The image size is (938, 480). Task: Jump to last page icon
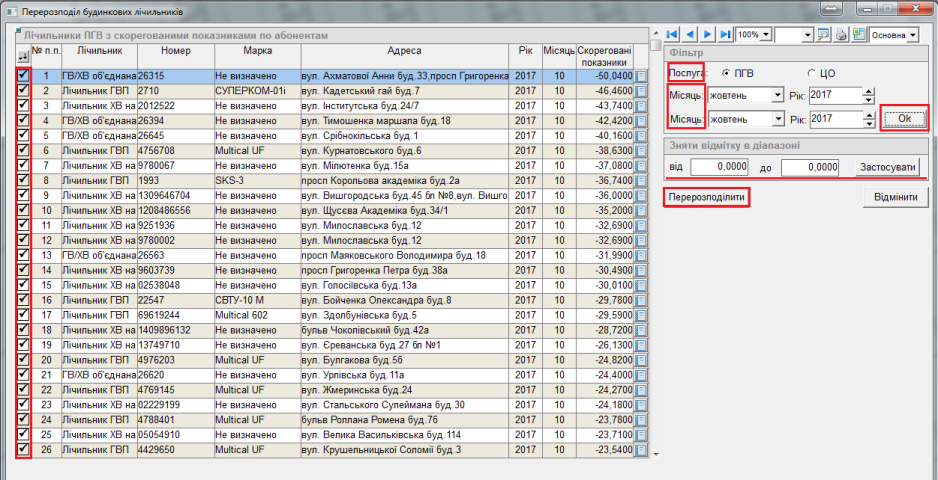pyautogui.click(x=725, y=35)
